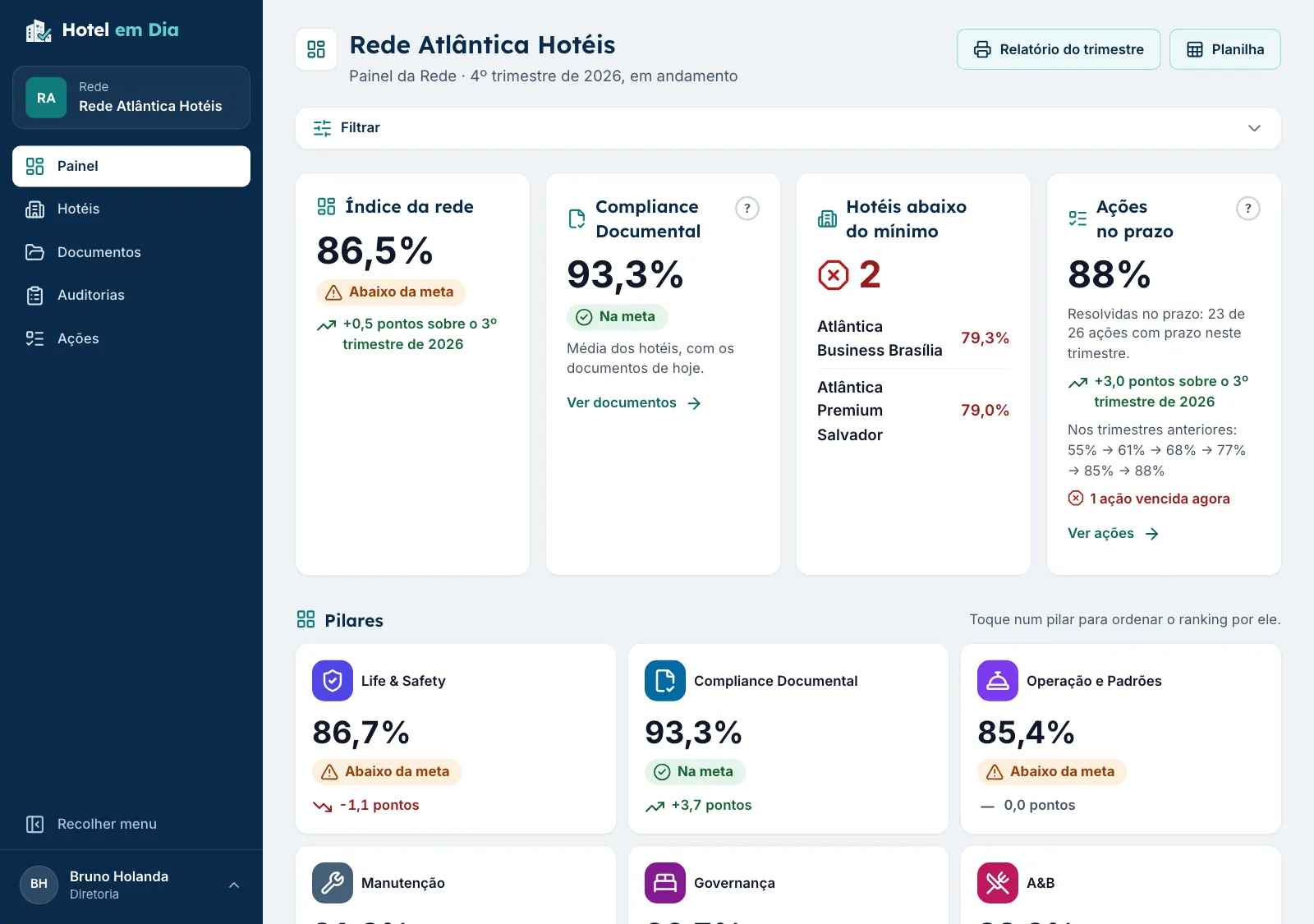Select the Compliance Documental pillar icon
This screenshot has width=1314, height=924.
point(665,681)
